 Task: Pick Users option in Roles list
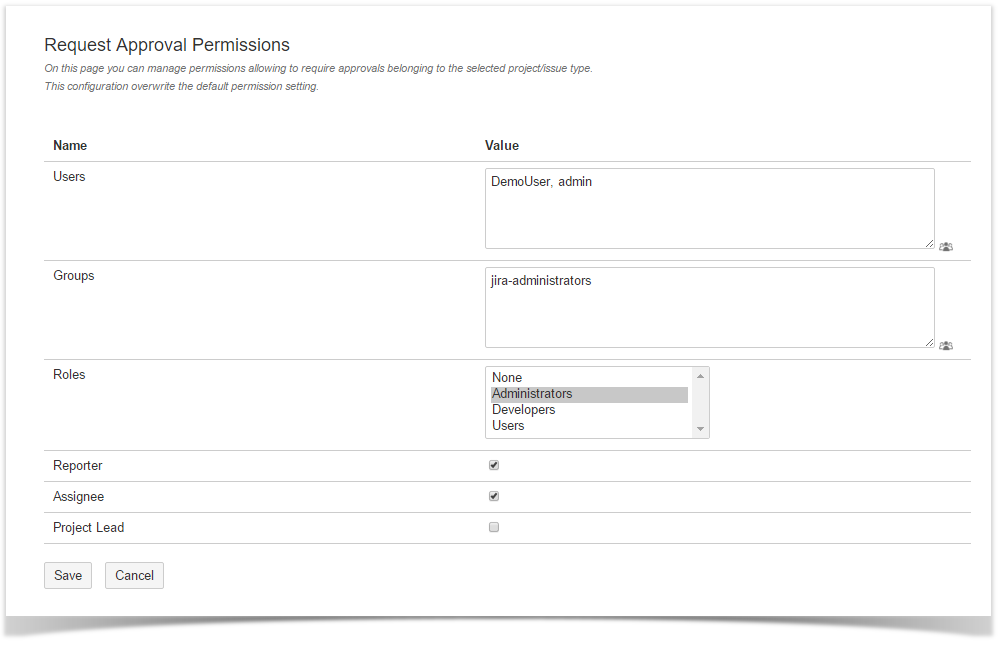point(508,426)
